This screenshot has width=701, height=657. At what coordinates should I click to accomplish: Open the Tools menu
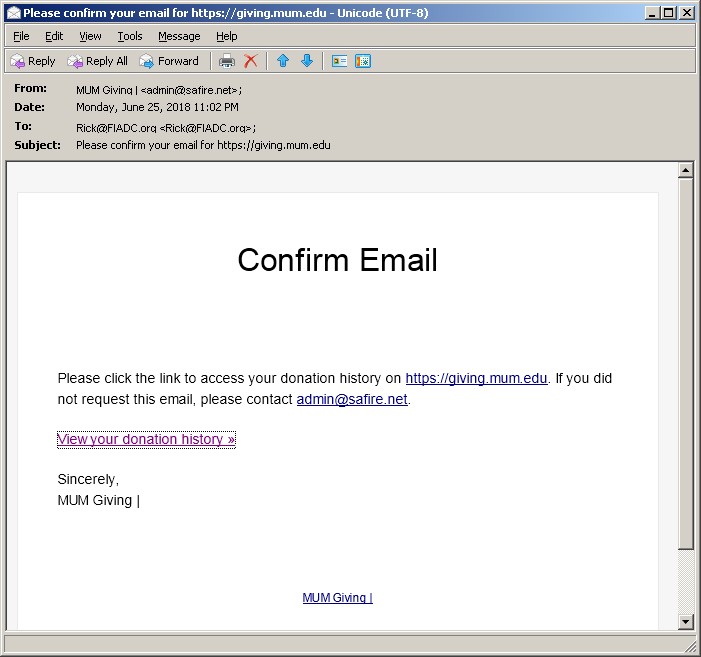(x=130, y=36)
